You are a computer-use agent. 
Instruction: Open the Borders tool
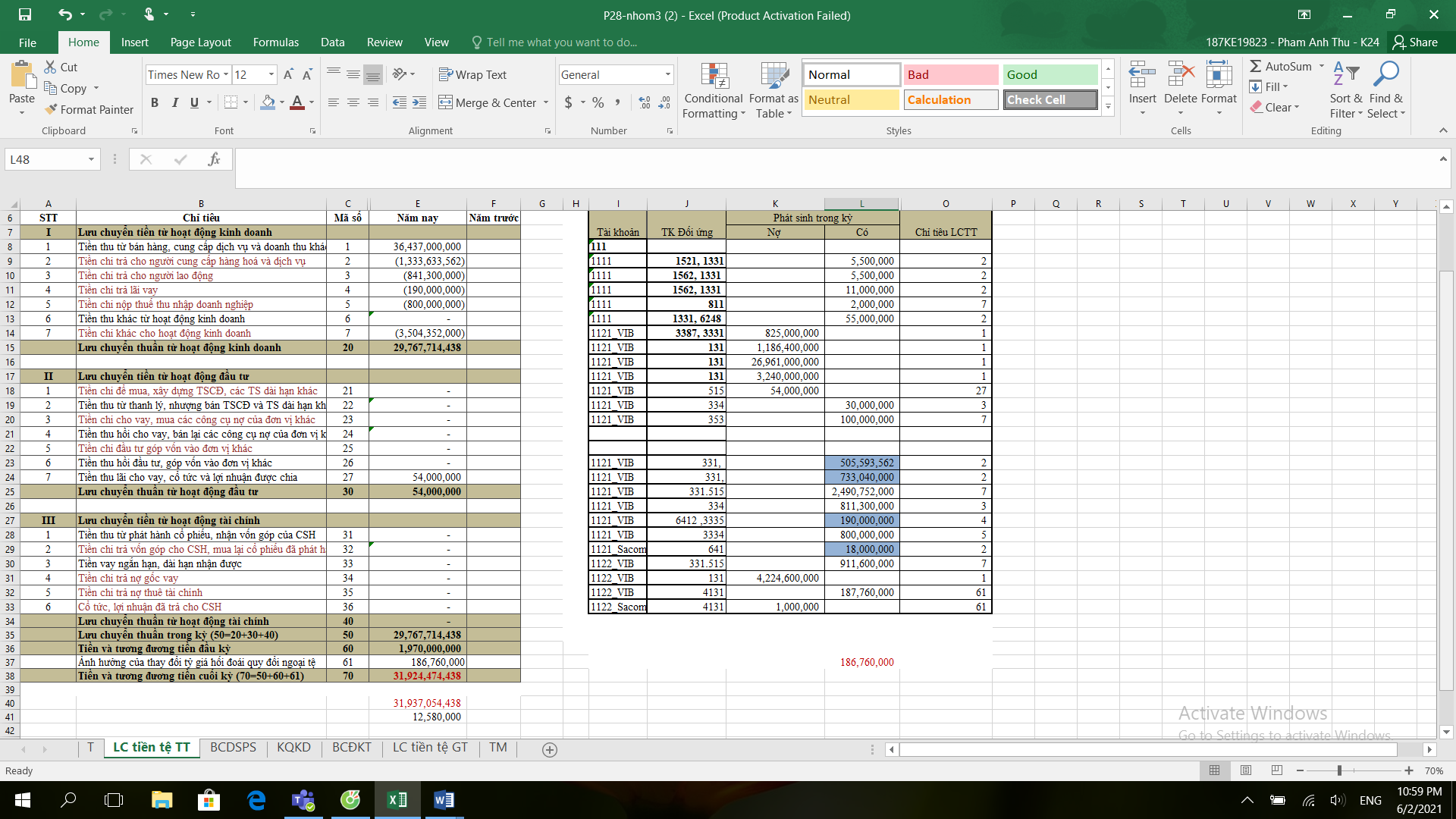coord(231,103)
